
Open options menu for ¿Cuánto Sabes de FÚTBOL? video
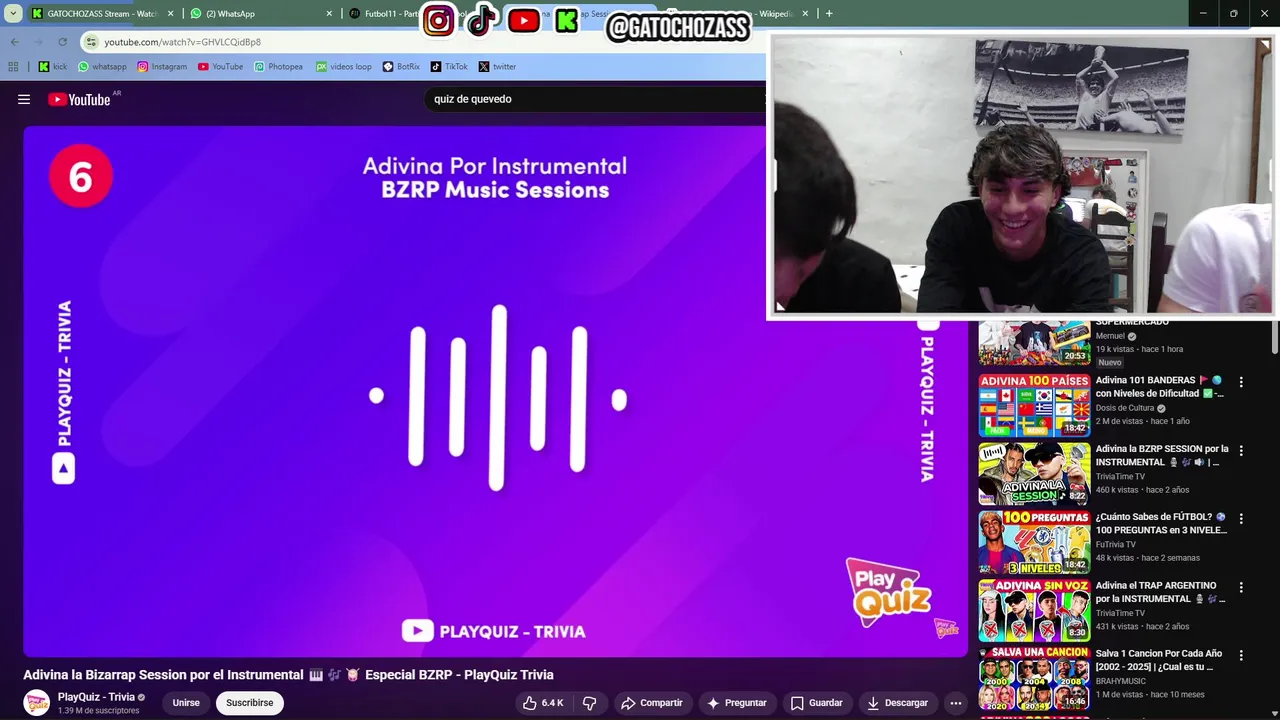pos(1241,519)
